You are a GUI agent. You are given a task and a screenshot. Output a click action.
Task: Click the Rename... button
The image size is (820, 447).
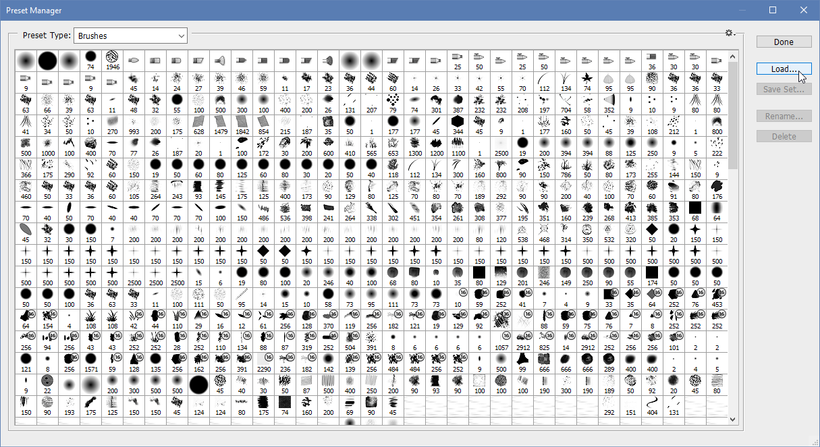point(783,116)
